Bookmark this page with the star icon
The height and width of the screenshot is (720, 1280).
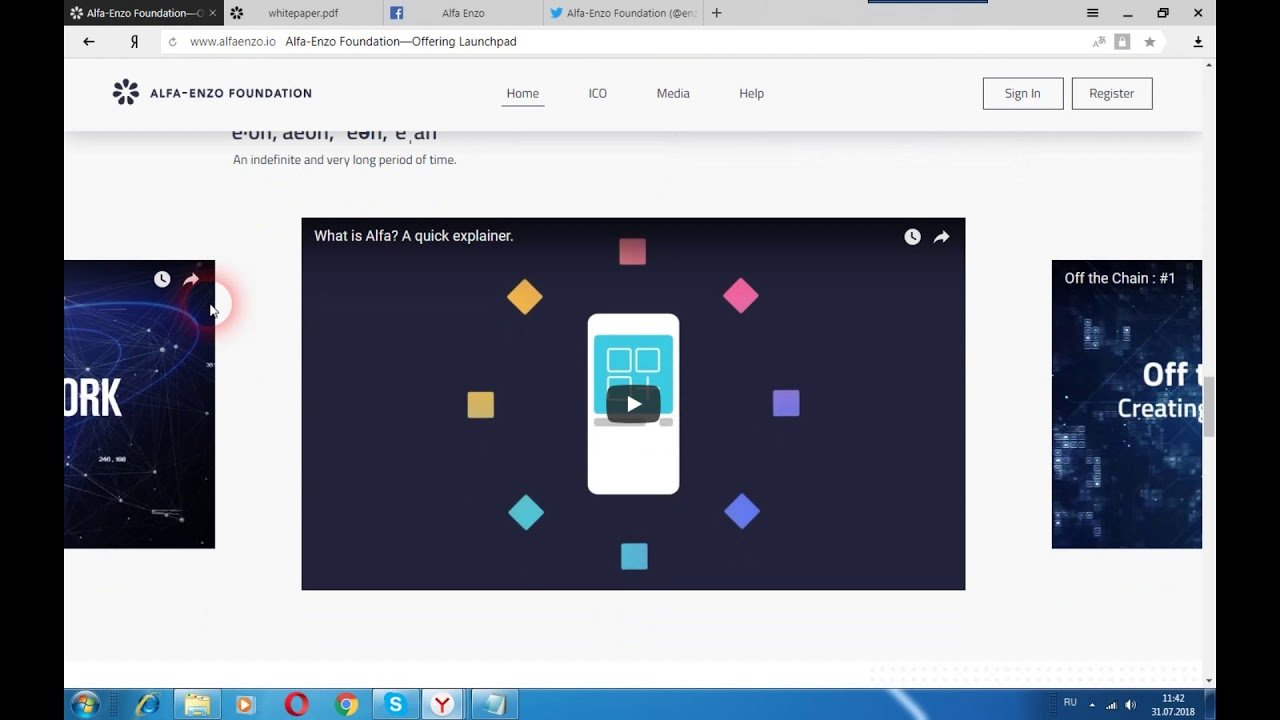(1150, 42)
